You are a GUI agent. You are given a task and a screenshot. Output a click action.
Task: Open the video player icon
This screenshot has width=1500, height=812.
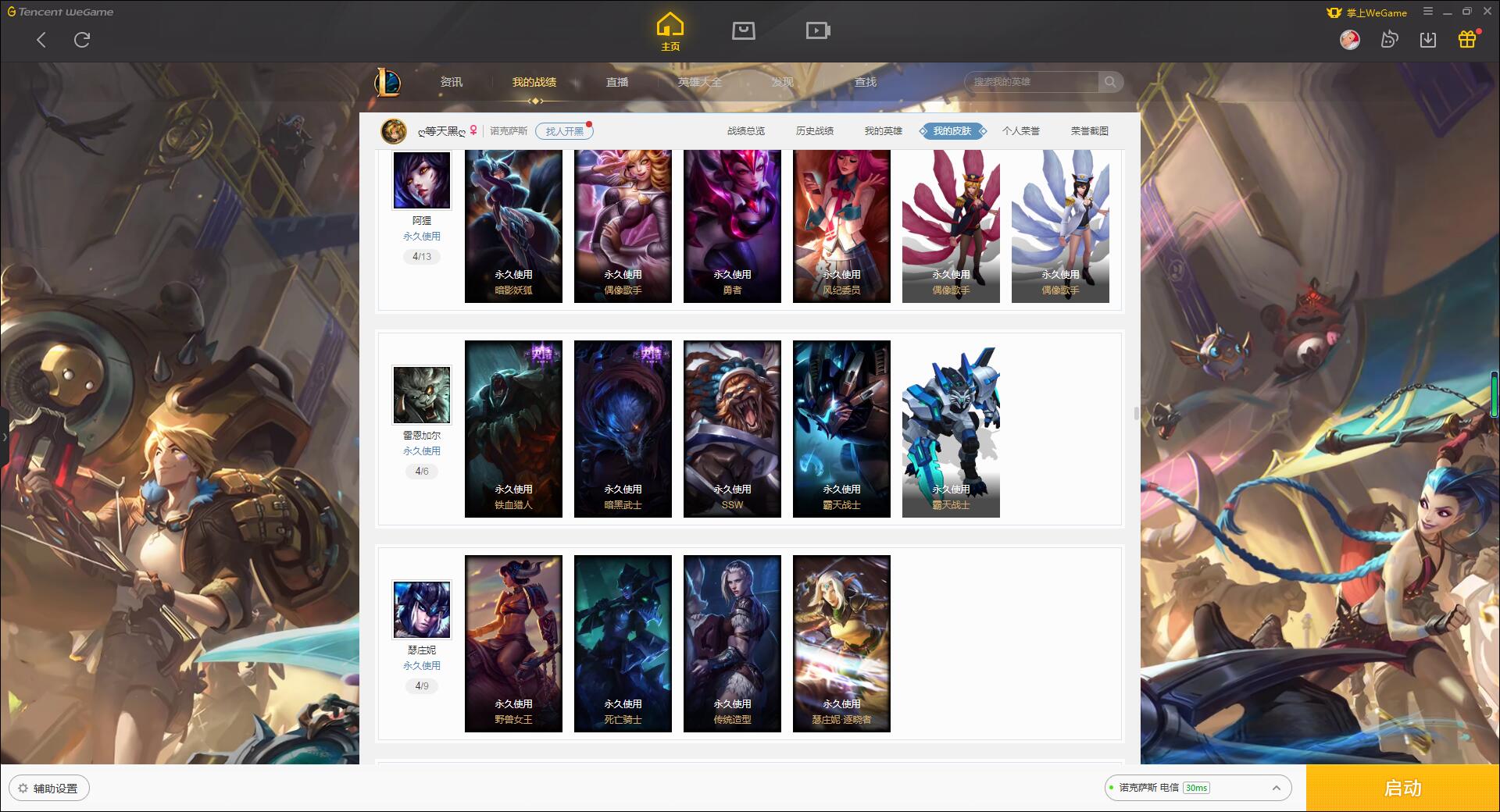[x=818, y=30]
